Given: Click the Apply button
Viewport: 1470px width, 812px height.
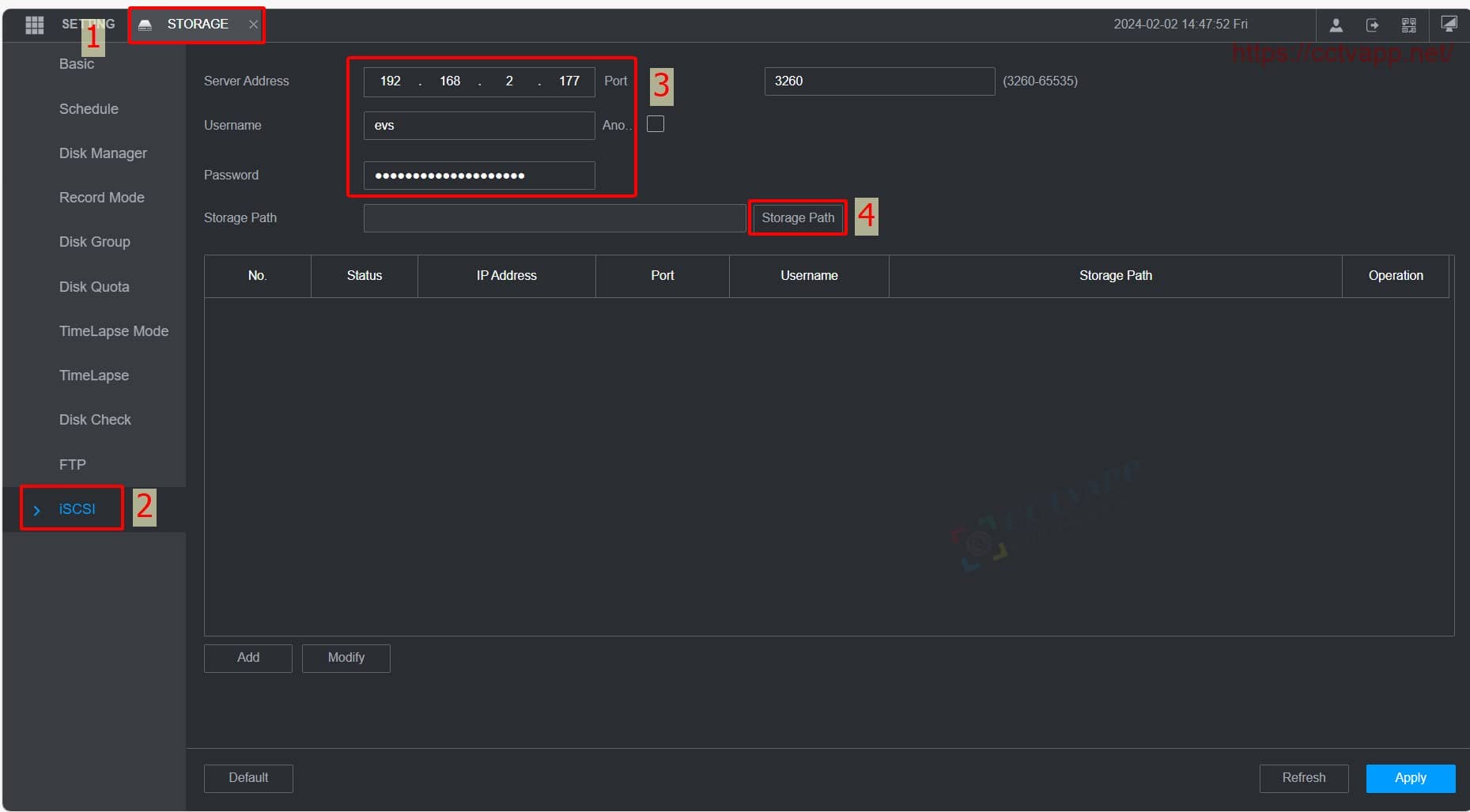Looking at the screenshot, I should pyautogui.click(x=1410, y=778).
